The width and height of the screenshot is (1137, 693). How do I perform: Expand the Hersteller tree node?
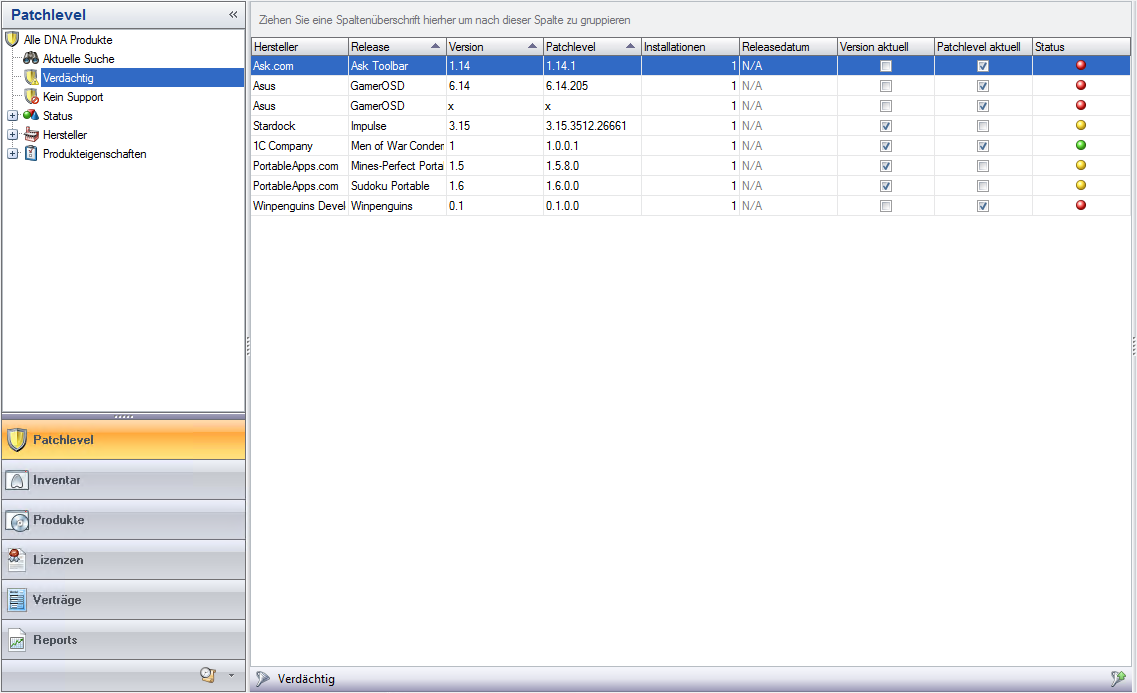[12, 135]
